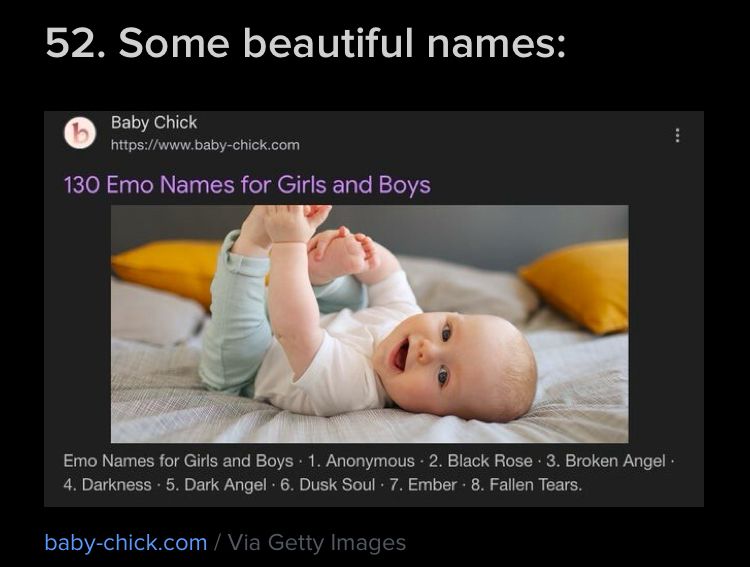Click '2. Black Rose' in the snippet
The height and width of the screenshot is (567, 750).
click(480, 461)
